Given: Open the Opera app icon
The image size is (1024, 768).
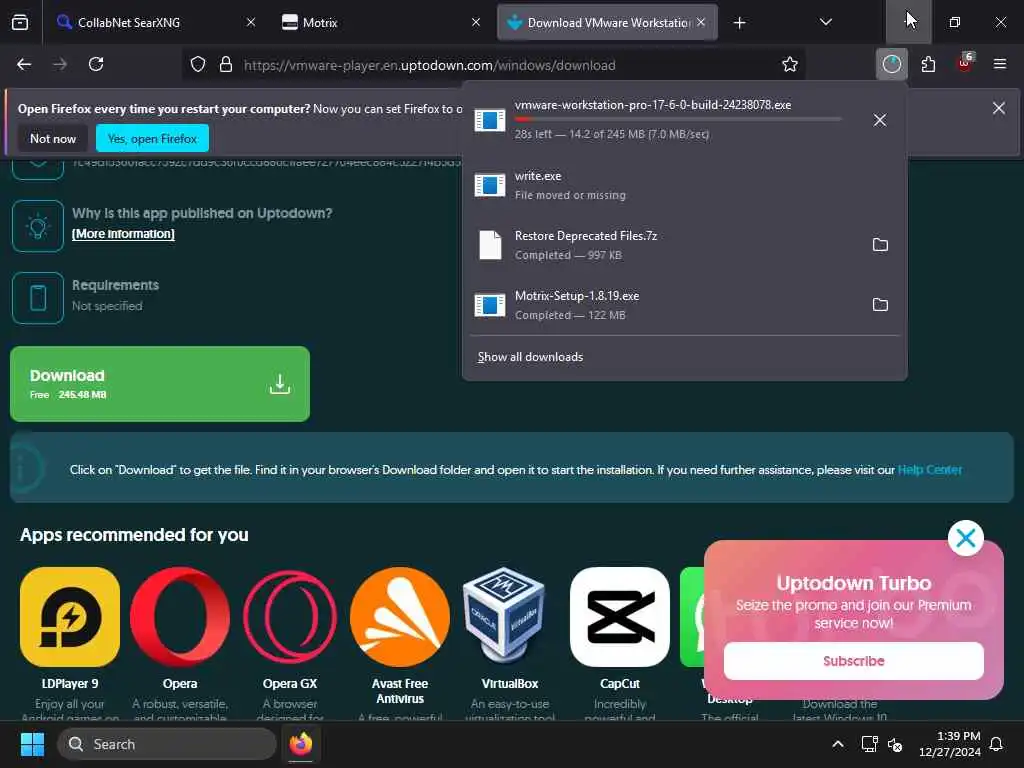Looking at the screenshot, I should click(x=180, y=616).
